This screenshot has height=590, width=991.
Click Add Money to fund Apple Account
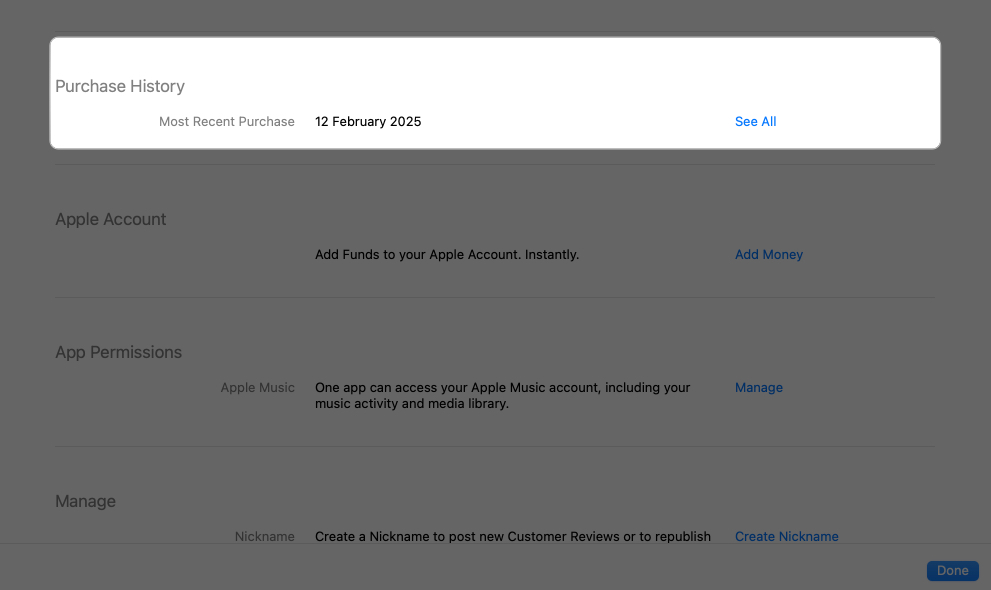click(768, 254)
